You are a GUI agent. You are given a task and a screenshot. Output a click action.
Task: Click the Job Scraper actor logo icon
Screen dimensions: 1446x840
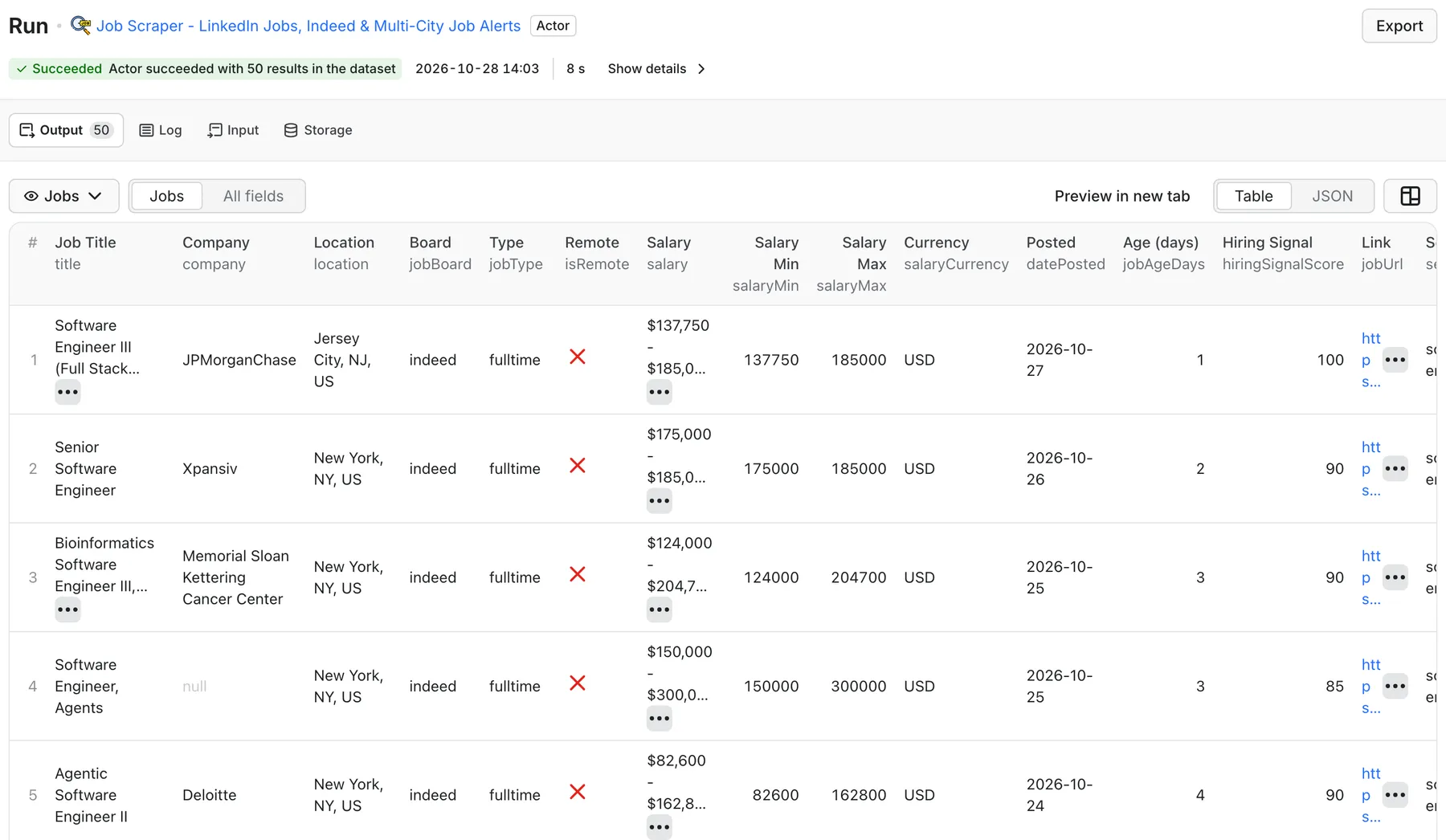(80, 25)
